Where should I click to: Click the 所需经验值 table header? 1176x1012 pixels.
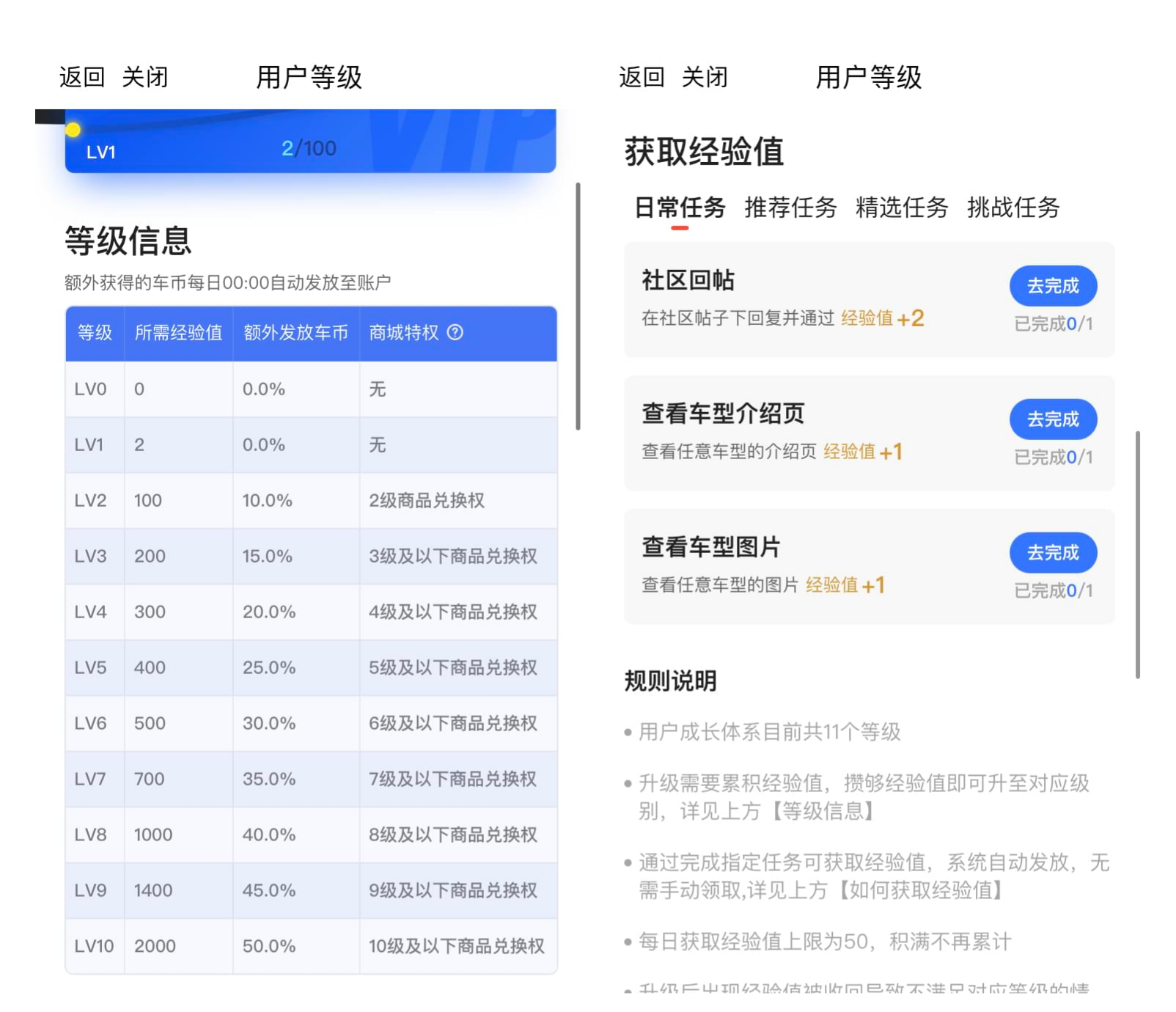pos(177,334)
